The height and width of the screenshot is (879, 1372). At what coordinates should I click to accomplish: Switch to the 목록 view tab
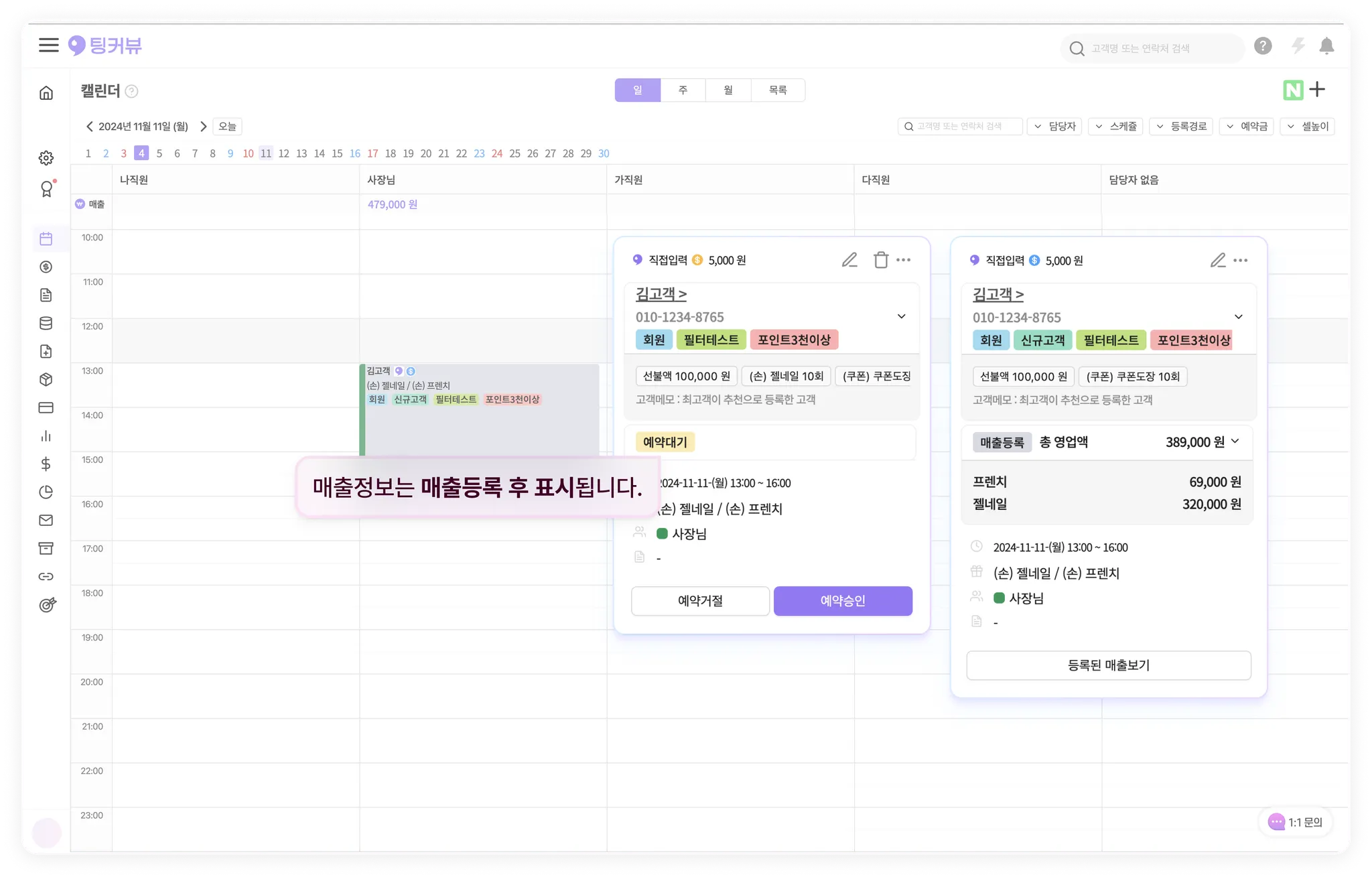pos(777,90)
